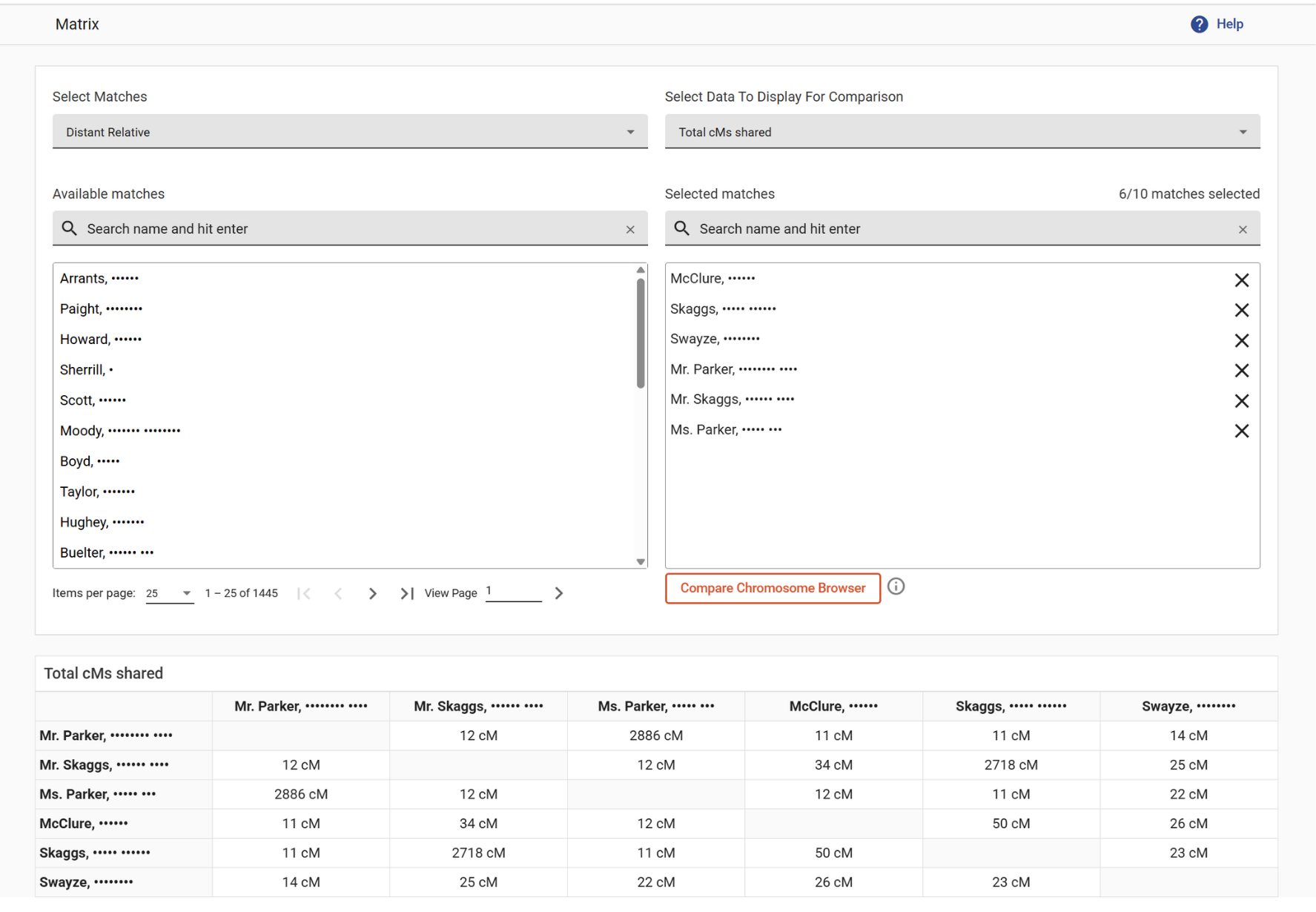This screenshot has width=1316, height=912.
Task: Remove Mr. Skaggs from selected matches
Action: 1241,401
